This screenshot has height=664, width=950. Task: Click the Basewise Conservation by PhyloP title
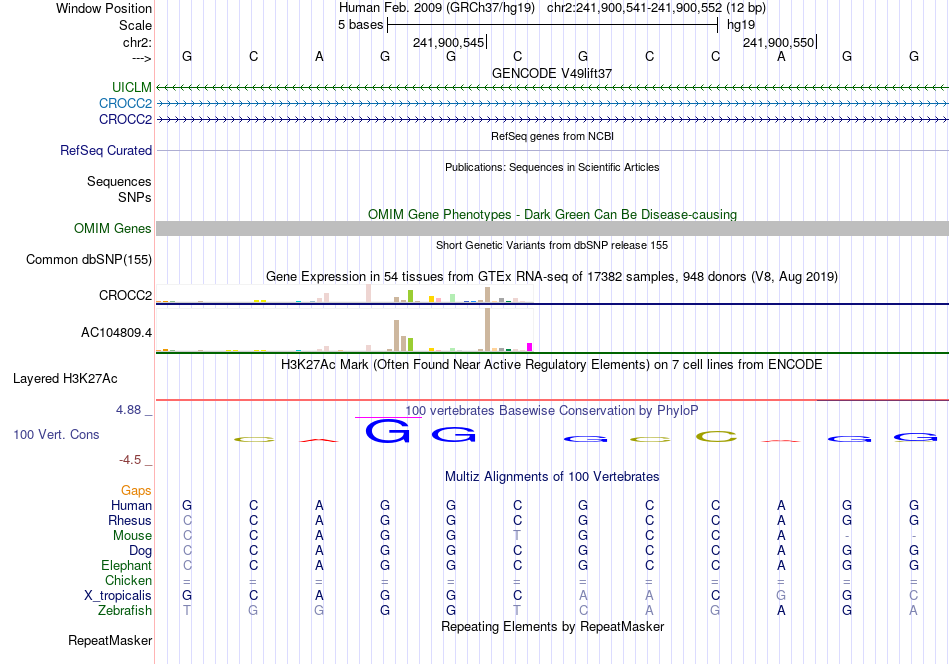point(552,411)
